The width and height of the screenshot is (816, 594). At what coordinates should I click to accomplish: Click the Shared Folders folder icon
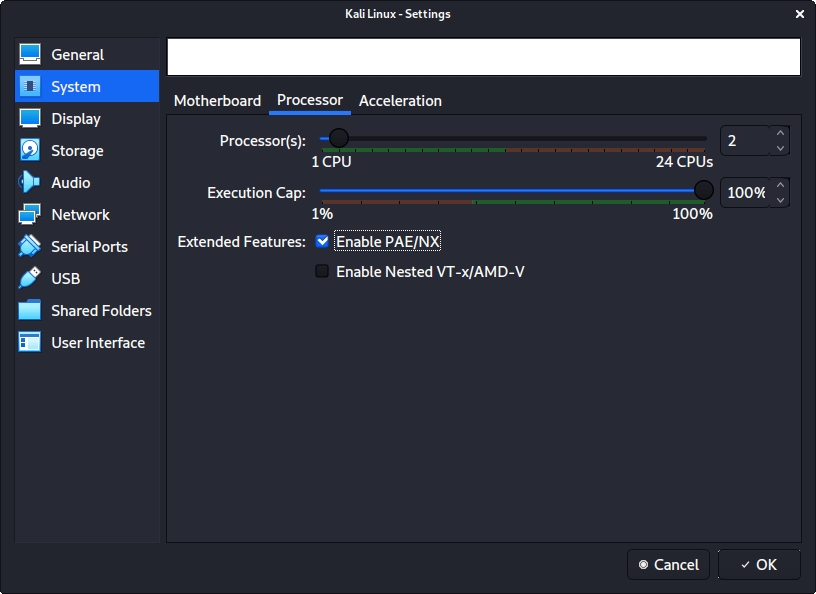coord(30,311)
